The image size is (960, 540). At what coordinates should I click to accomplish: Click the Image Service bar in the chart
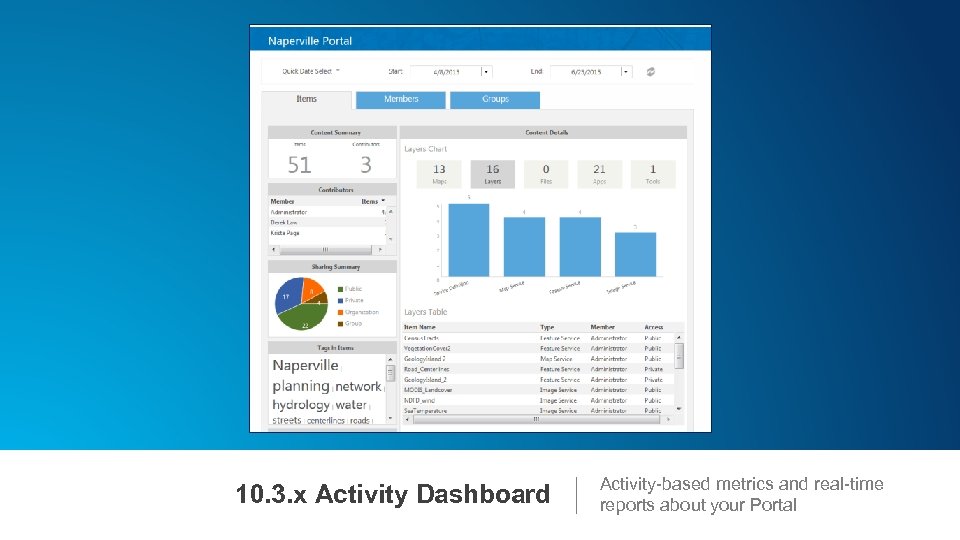[636, 255]
